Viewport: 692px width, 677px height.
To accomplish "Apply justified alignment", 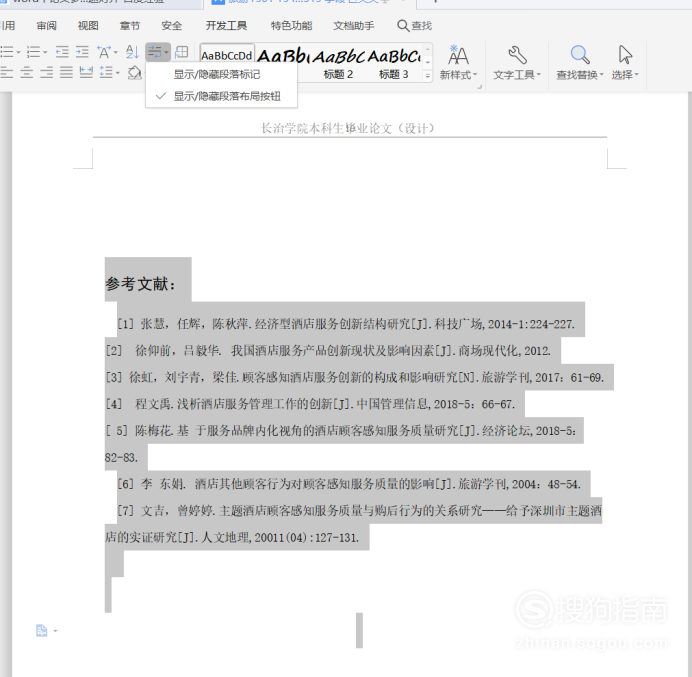I will 66,72.
